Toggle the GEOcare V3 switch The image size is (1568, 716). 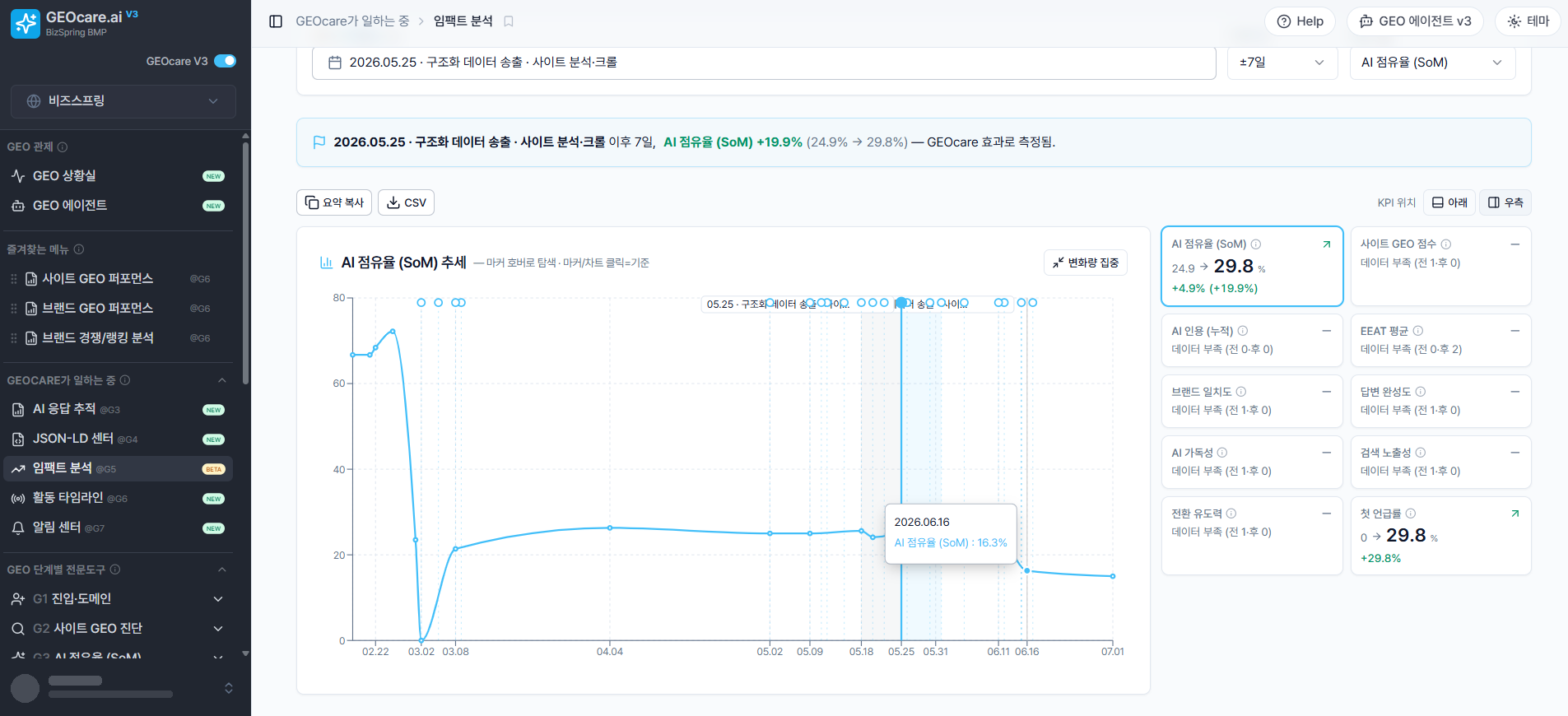(x=225, y=61)
